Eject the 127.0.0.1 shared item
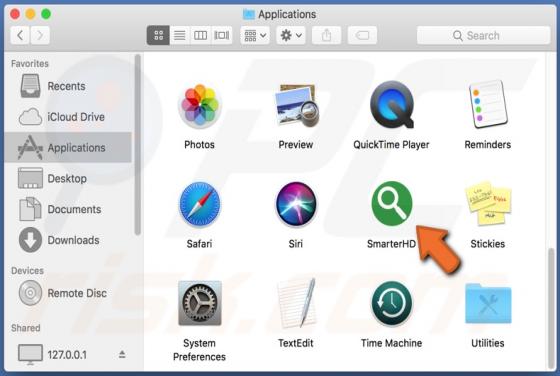The height and width of the screenshot is (376, 560). pyautogui.click(x=122, y=355)
